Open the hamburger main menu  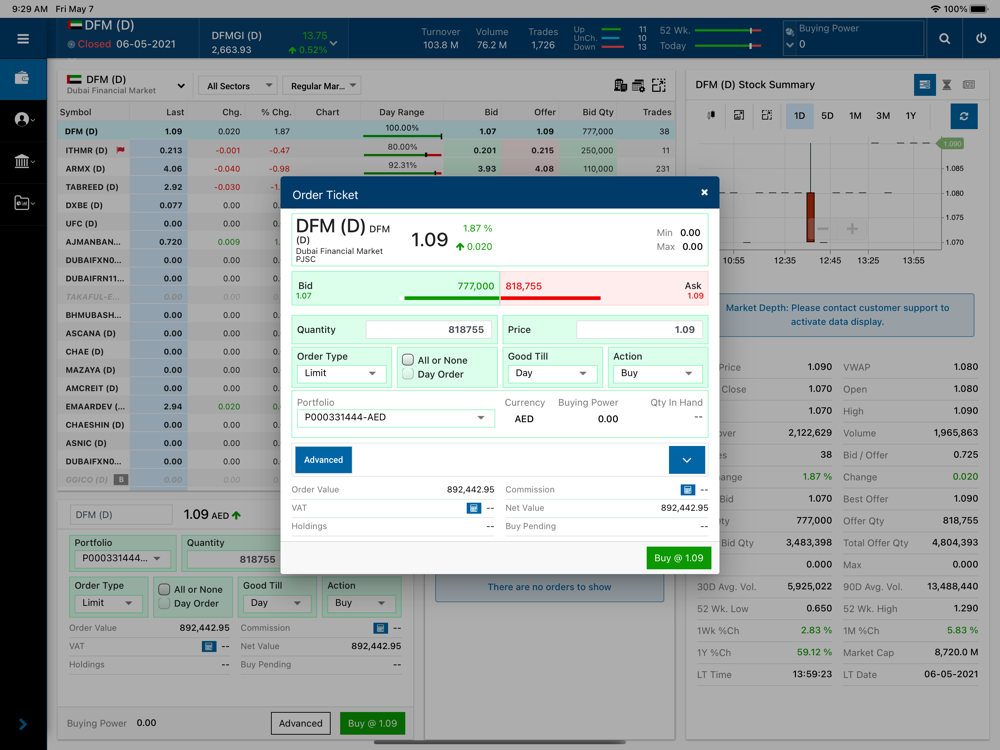coord(23,39)
